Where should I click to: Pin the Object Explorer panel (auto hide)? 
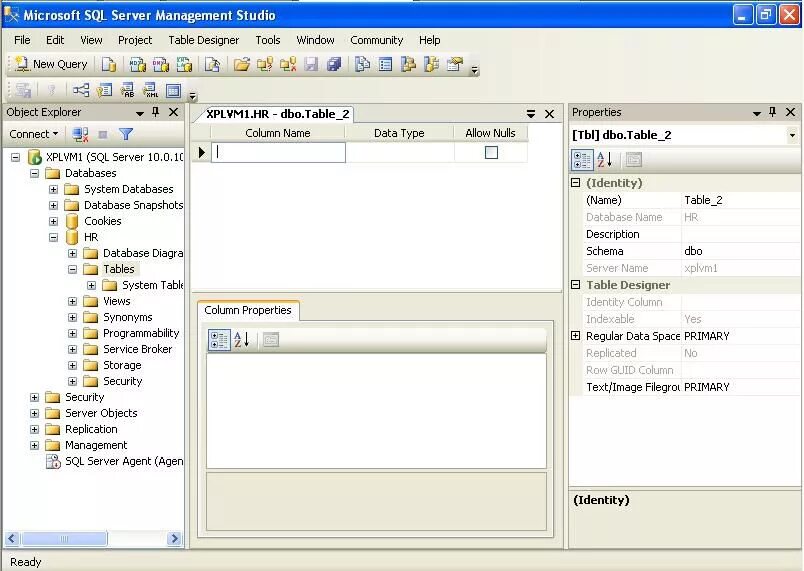[155, 112]
